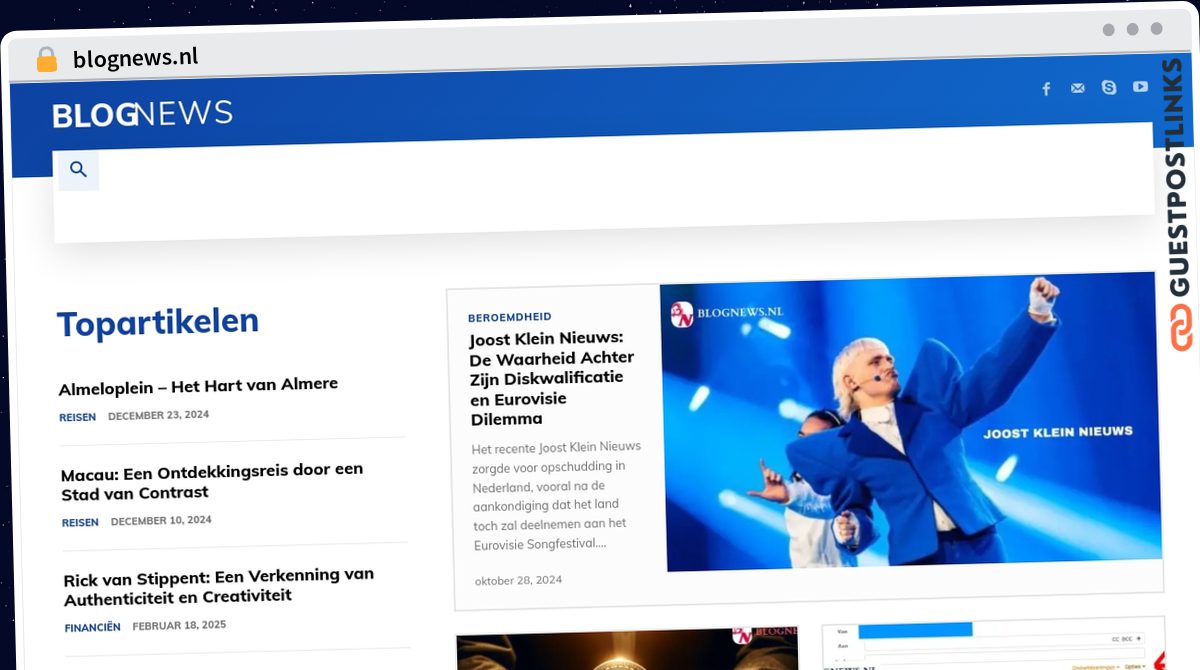Select the REISEN tag under Almeloplein

coord(77,417)
